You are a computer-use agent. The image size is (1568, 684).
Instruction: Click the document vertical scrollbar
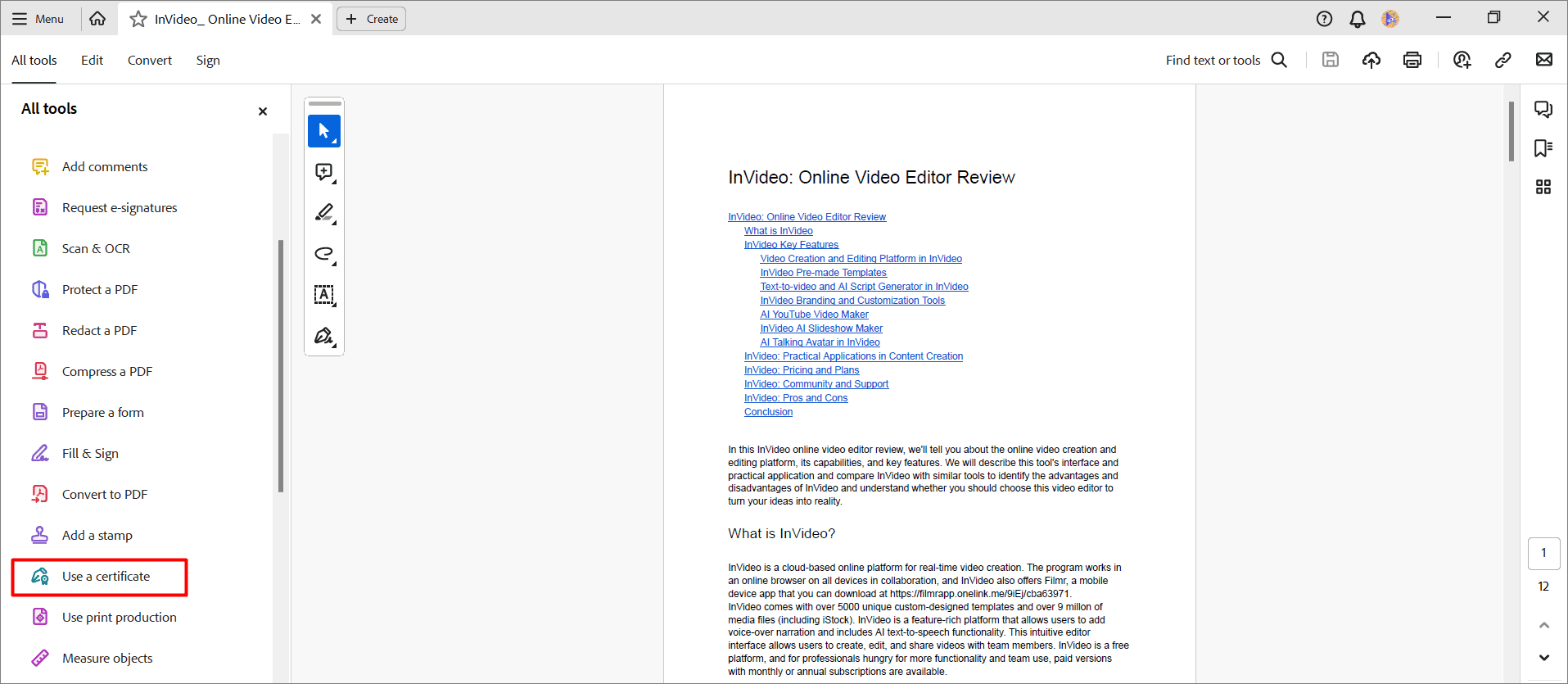click(1511, 131)
